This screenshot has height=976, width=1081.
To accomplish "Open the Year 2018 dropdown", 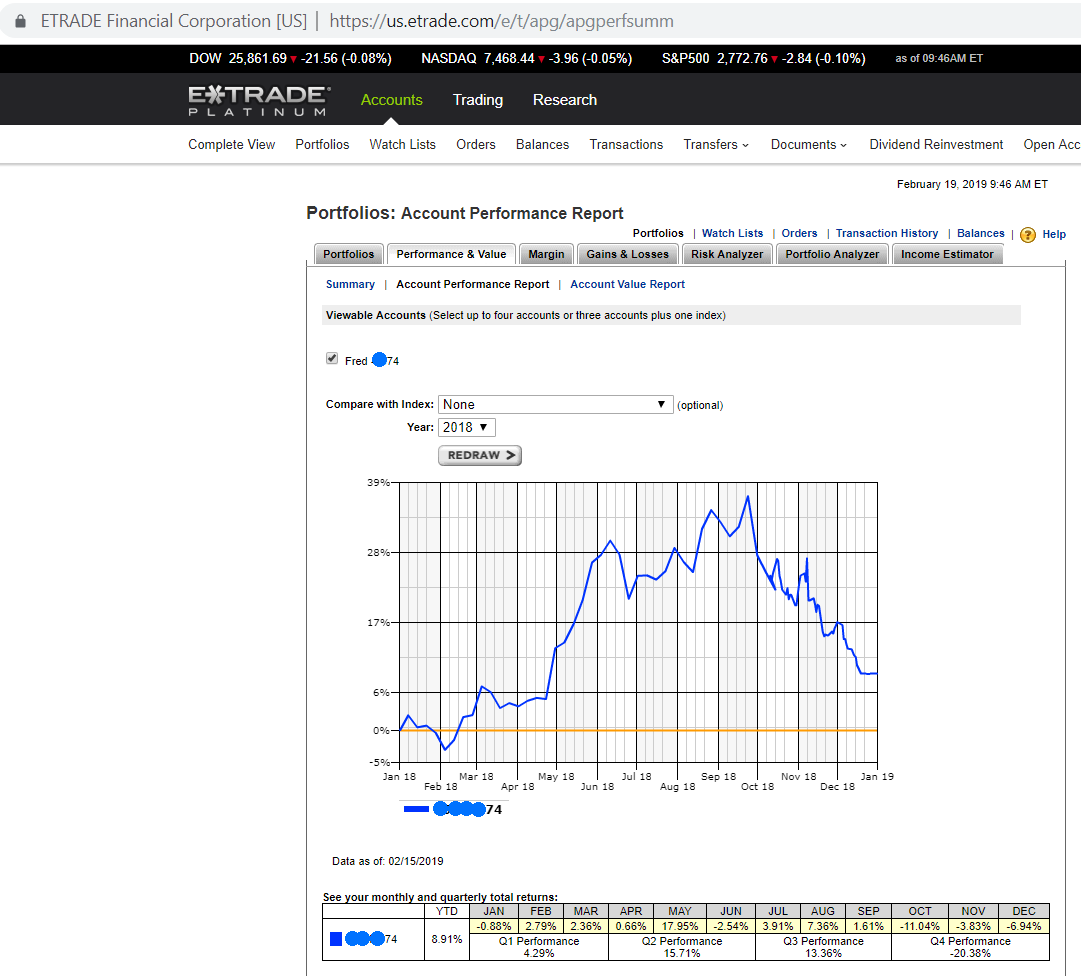I will (466, 427).
